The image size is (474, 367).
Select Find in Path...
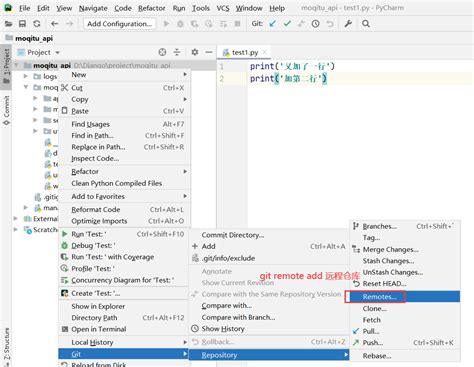tap(125, 135)
